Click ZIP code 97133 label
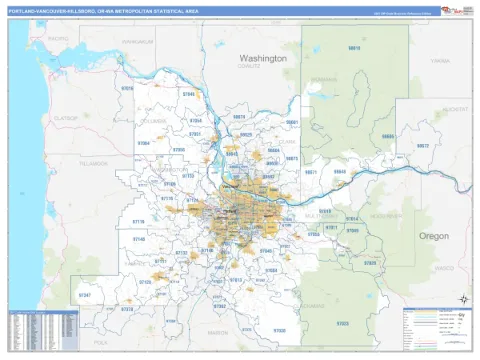The width and height of the screenshot is (480, 360). point(188,176)
